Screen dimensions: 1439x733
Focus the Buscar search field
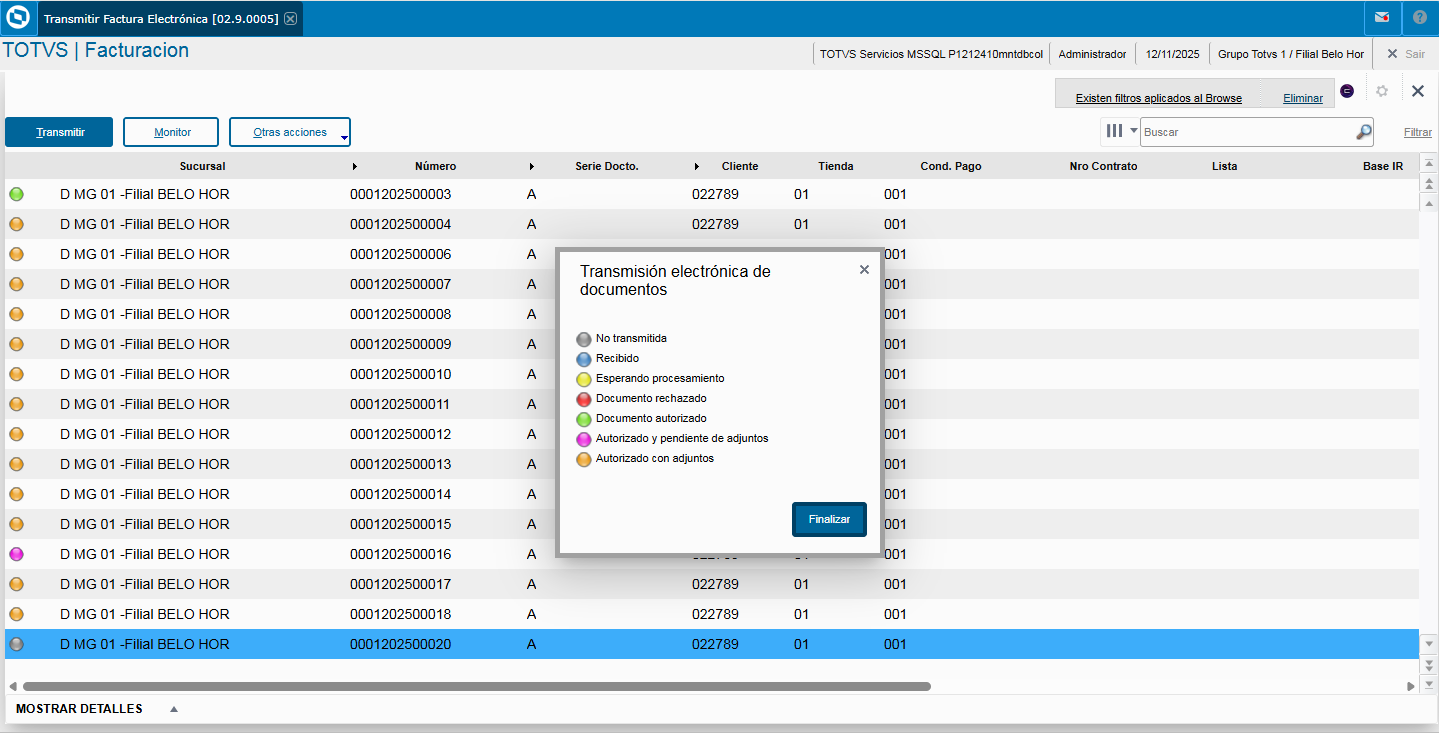1248,132
